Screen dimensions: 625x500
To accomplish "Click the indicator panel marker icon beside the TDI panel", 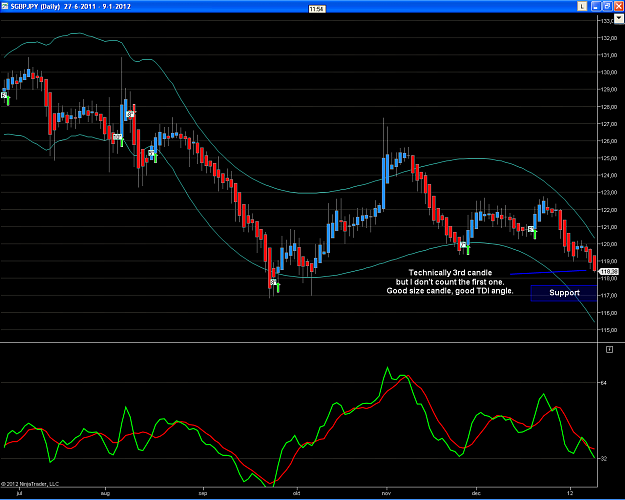I will (x=609, y=349).
